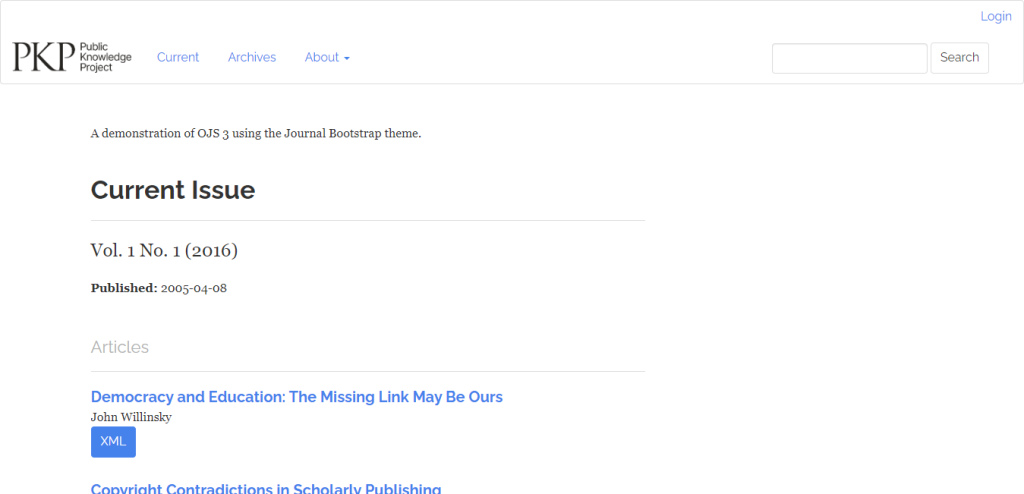The height and width of the screenshot is (494, 1024).
Task: Open Copyright Contradictions in Scholarly Publishing article
Action: tap(266, 489)
